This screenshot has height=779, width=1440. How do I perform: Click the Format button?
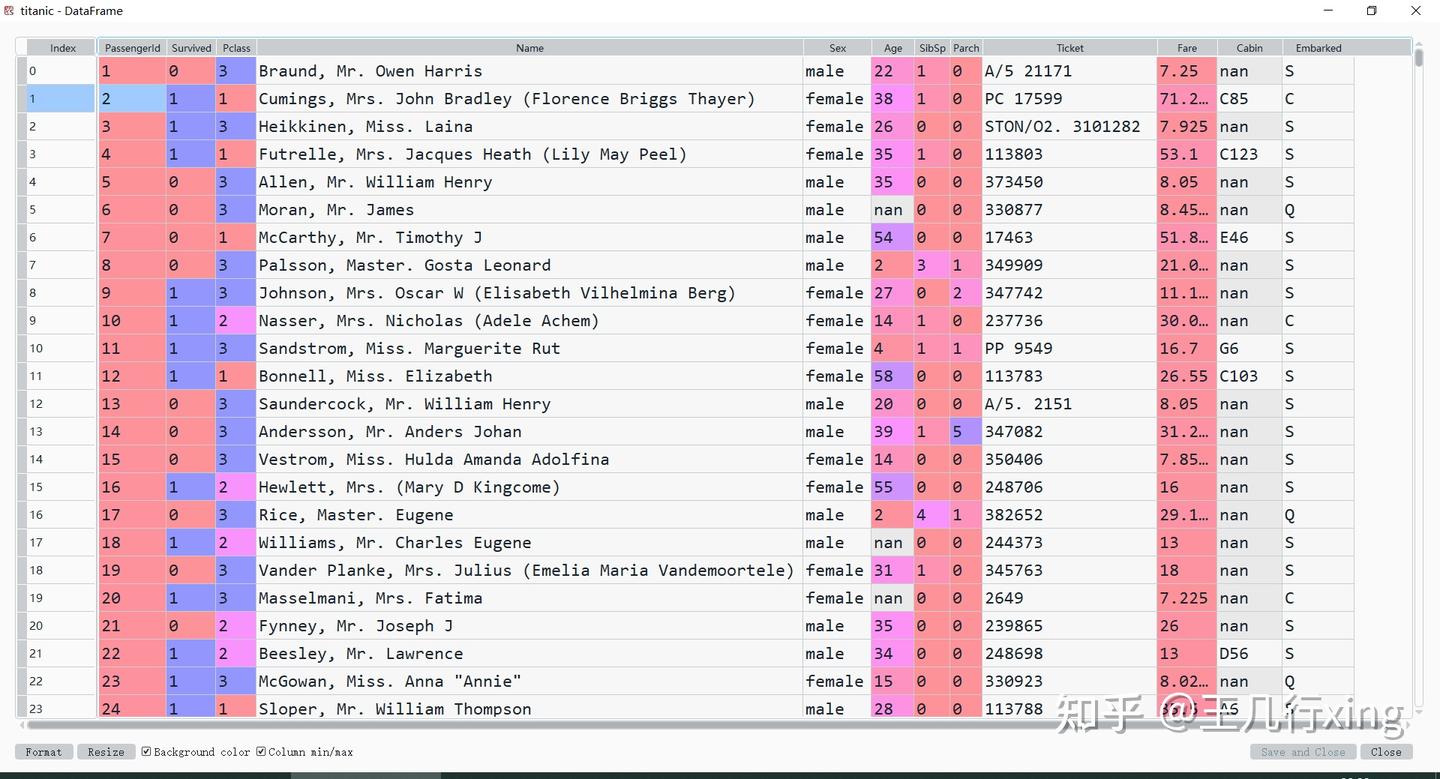[44, 752]
